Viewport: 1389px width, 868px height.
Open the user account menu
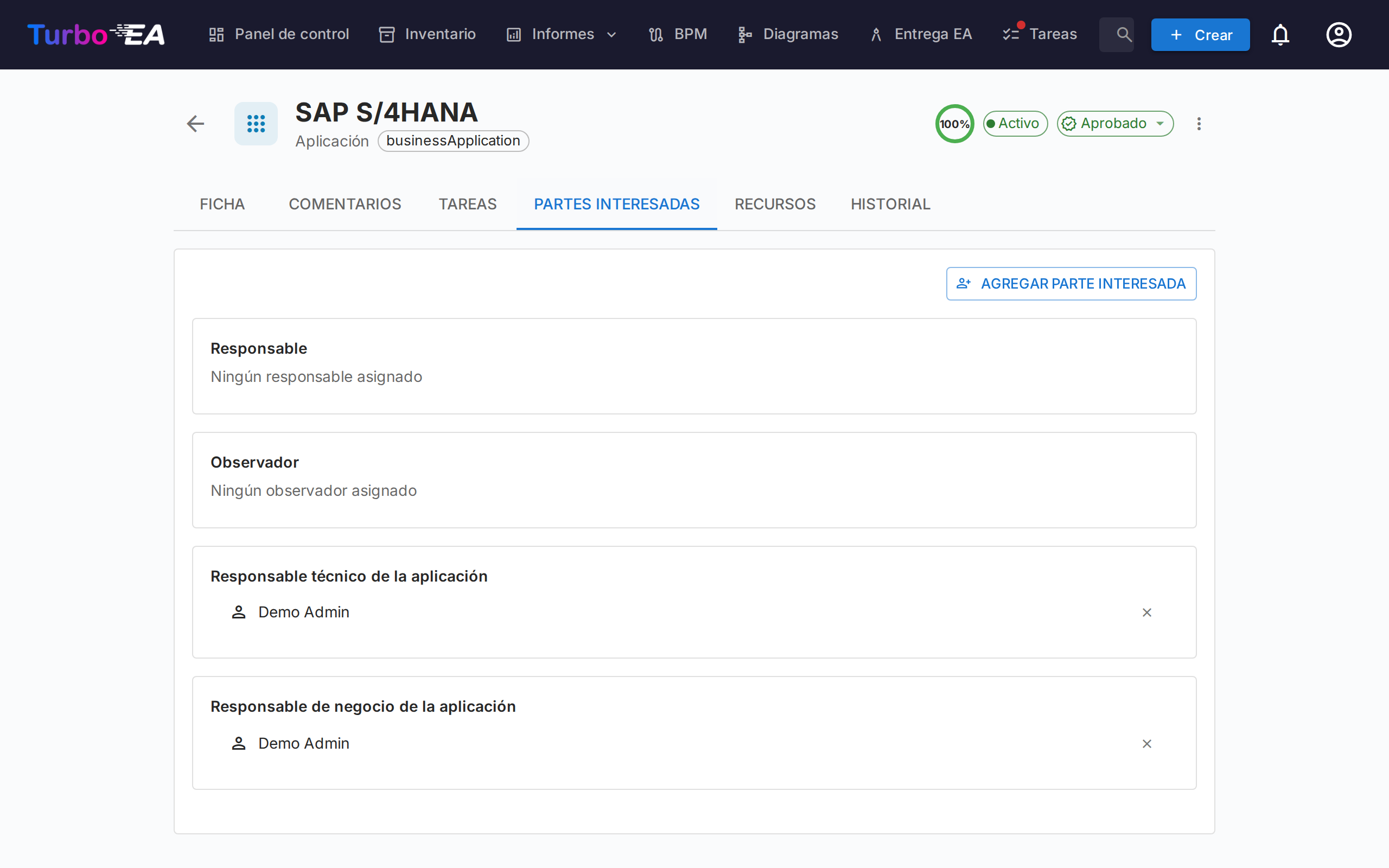[1339, 34]
